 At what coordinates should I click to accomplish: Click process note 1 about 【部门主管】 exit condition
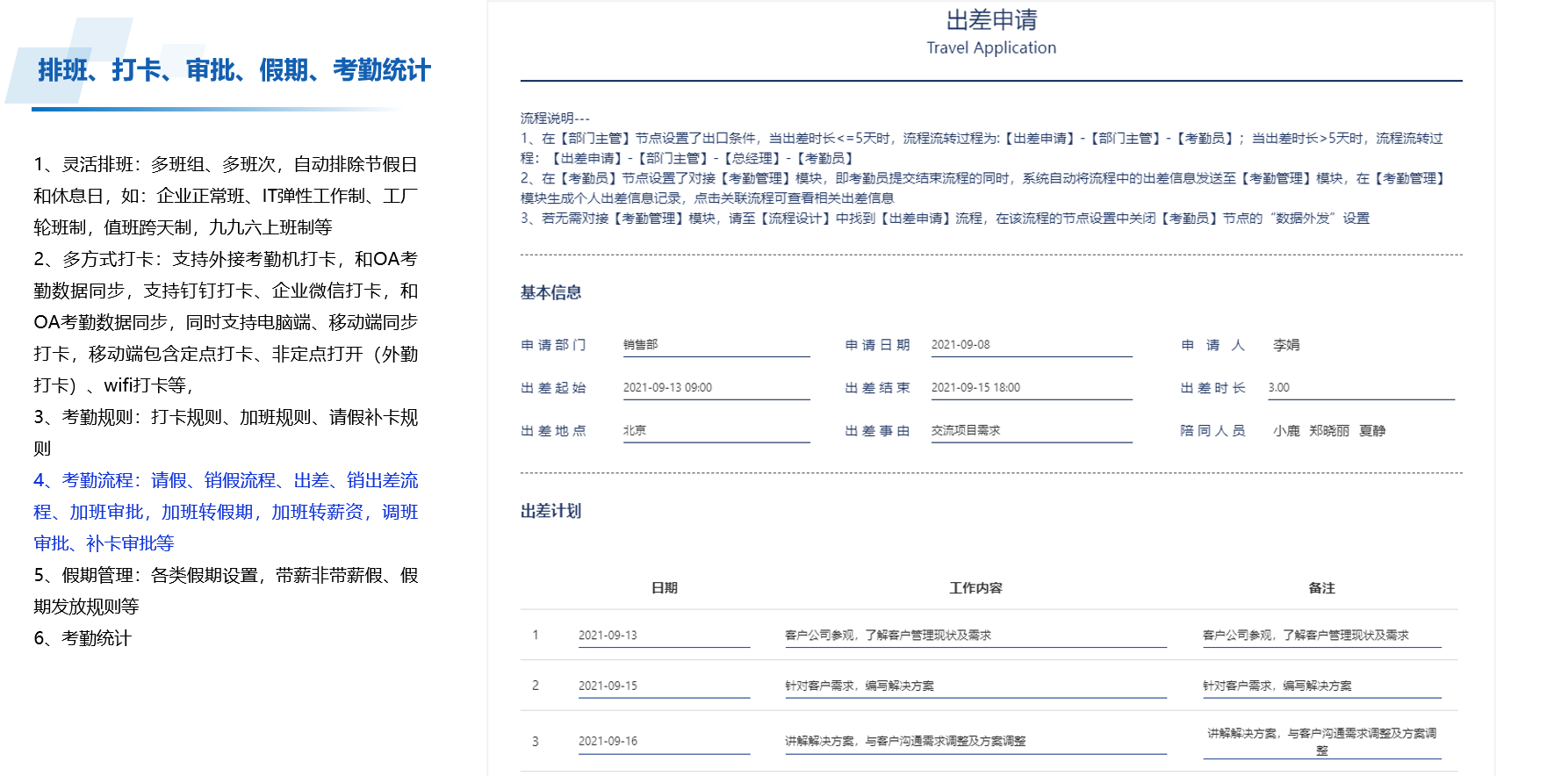[x=982, y=148]
